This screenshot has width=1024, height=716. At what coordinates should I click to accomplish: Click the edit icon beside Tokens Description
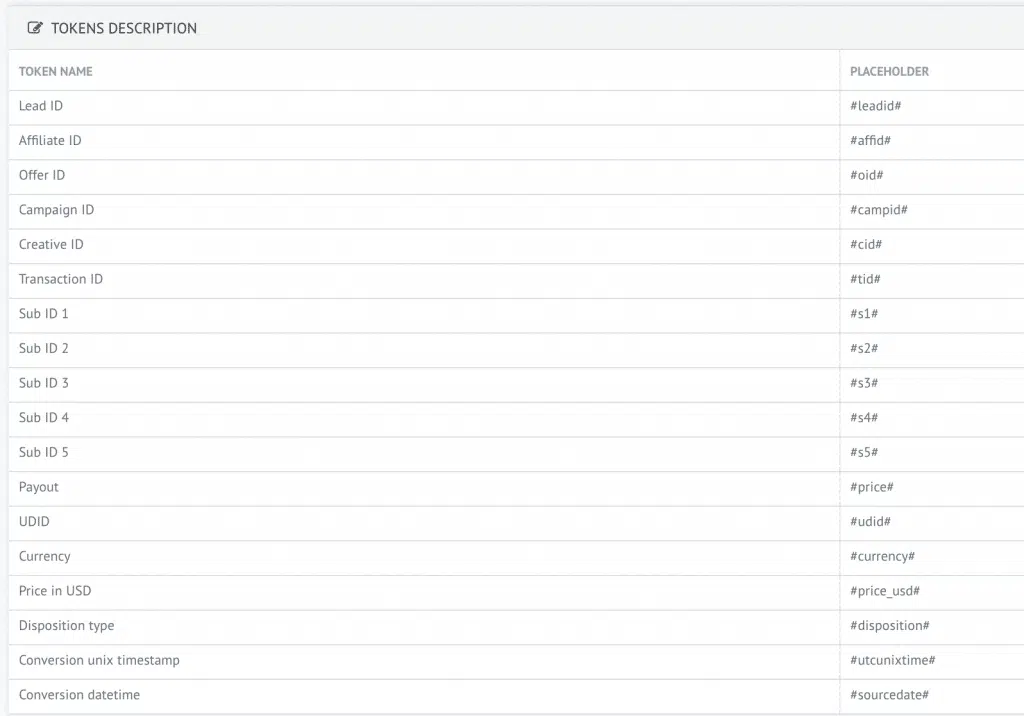35,29
